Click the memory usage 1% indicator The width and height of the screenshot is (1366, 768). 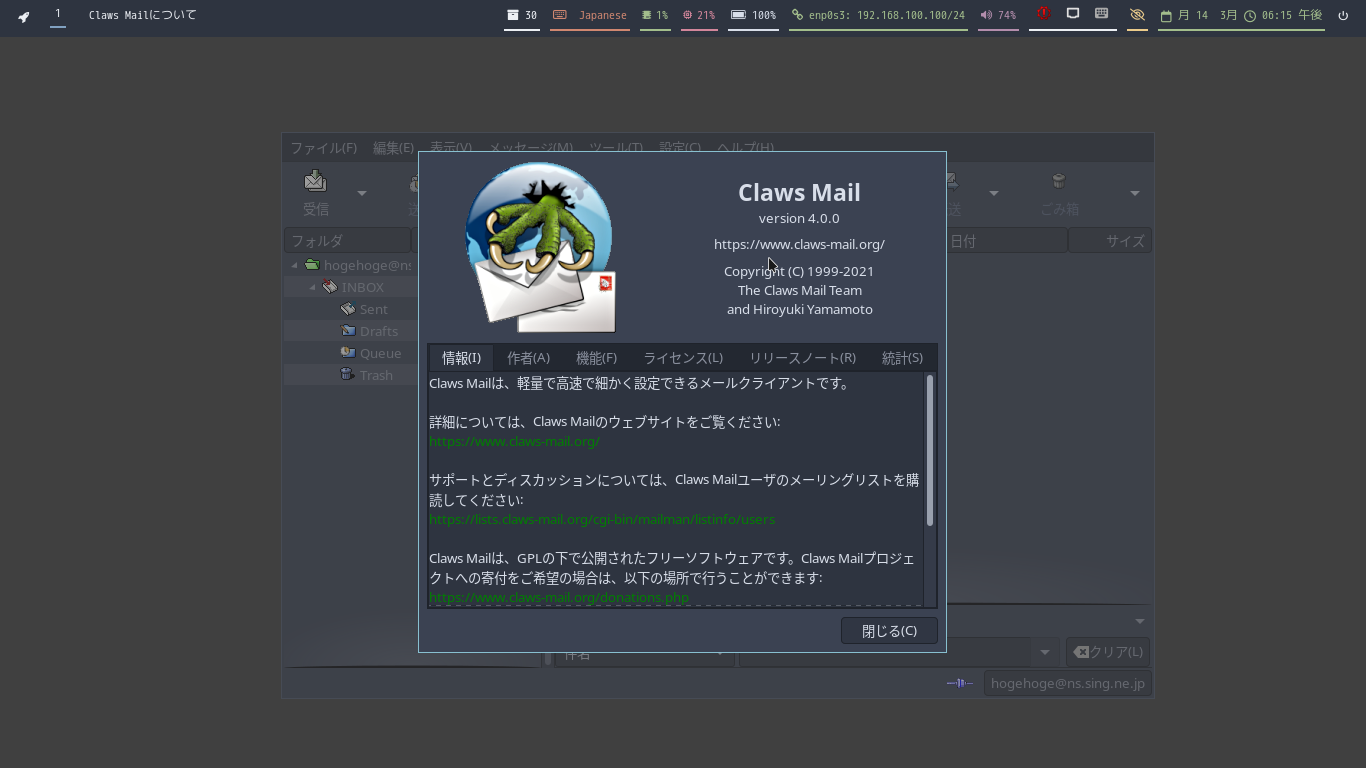pyautogui.click(x=655, y=15)
